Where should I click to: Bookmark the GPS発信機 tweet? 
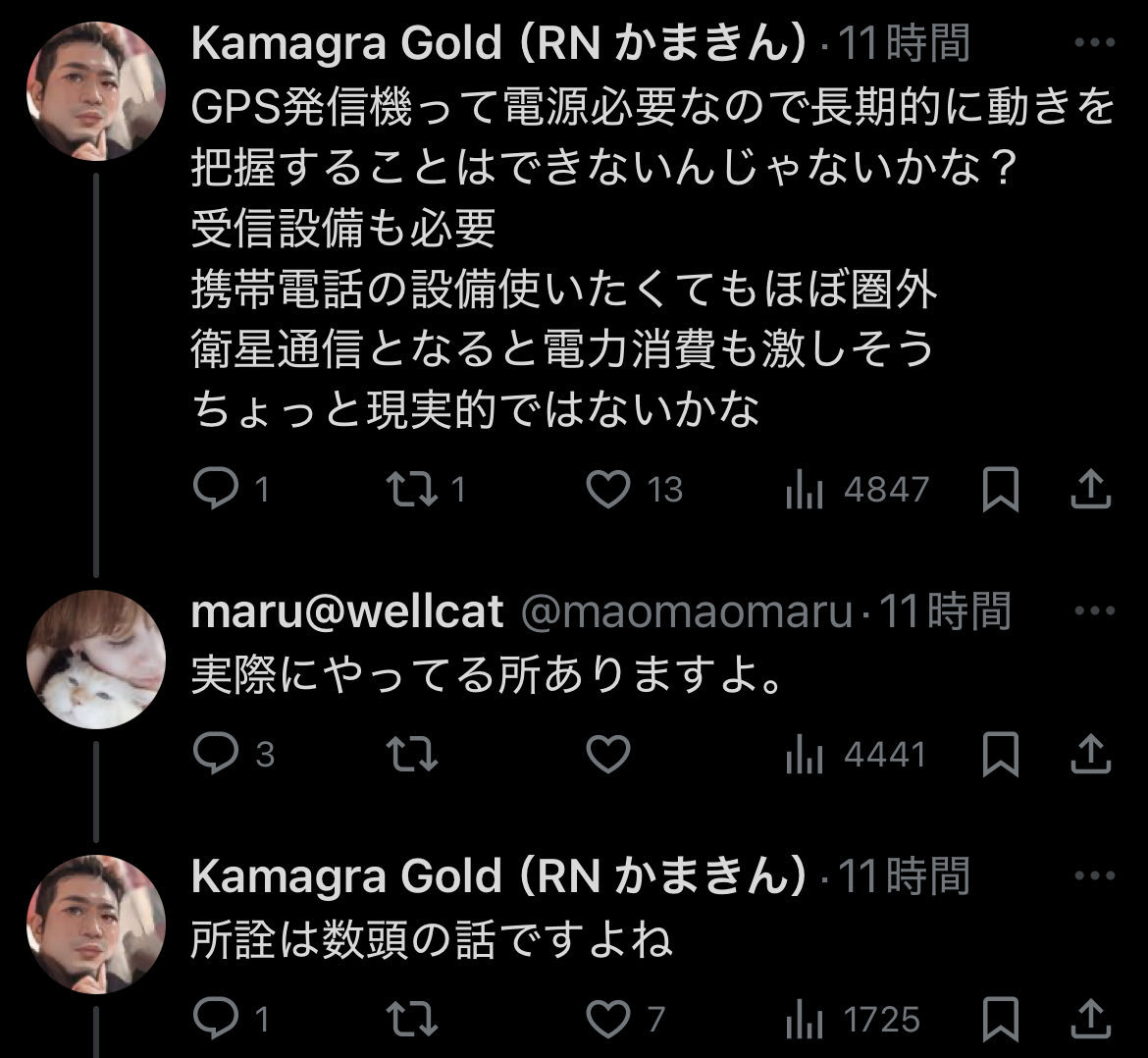tap(1001, 489)
